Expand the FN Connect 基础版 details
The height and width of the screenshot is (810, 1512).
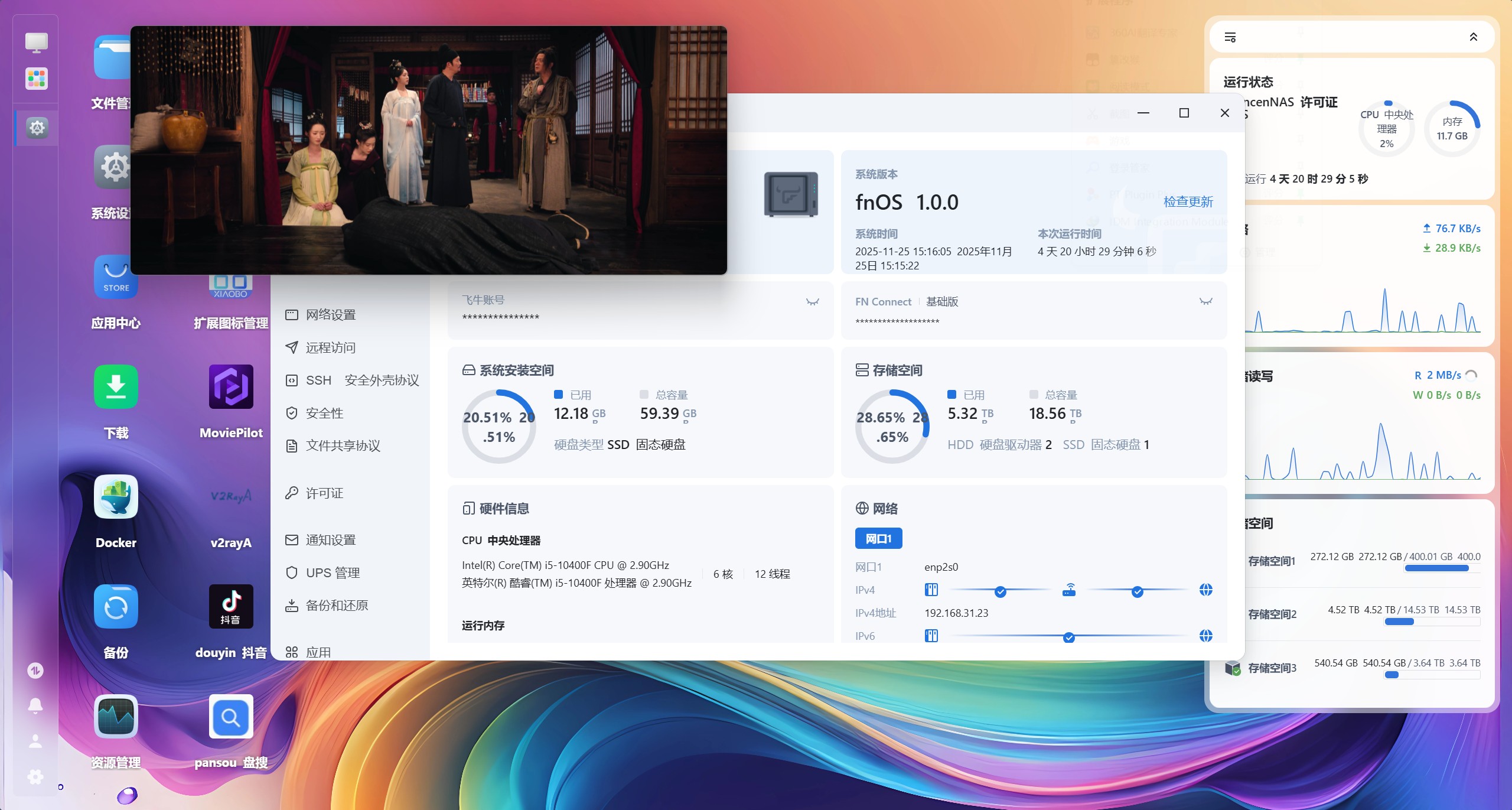(x=1206, y=301)
